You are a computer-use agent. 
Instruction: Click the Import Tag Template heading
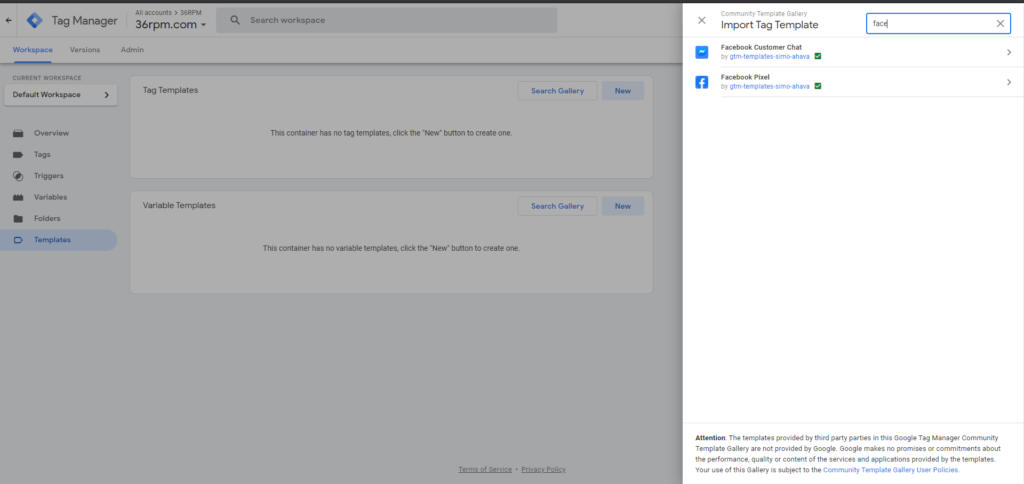[769, 25]
